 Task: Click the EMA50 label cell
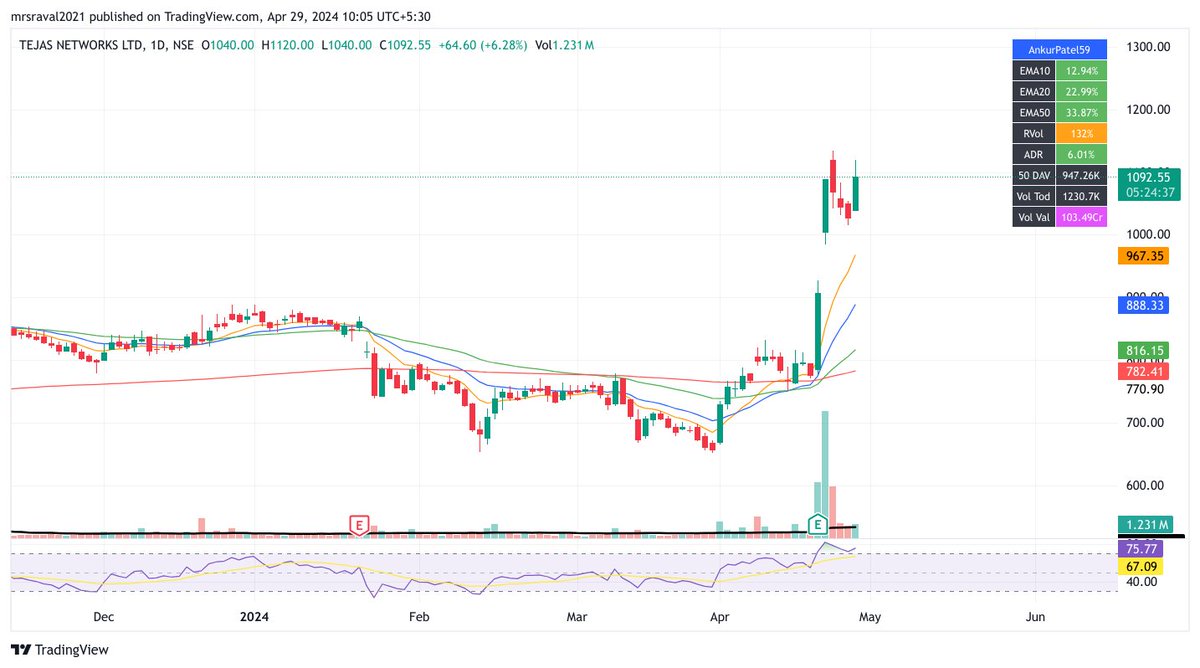[1034, 112]
